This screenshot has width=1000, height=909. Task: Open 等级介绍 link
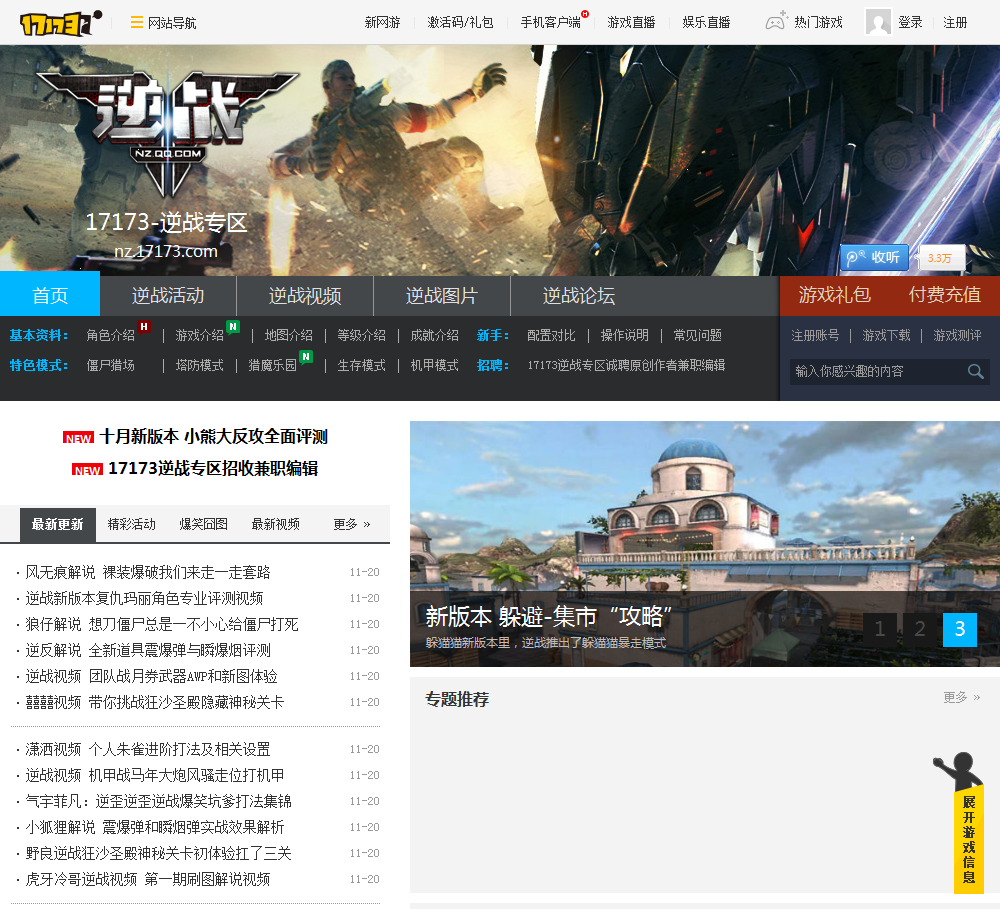361,335
